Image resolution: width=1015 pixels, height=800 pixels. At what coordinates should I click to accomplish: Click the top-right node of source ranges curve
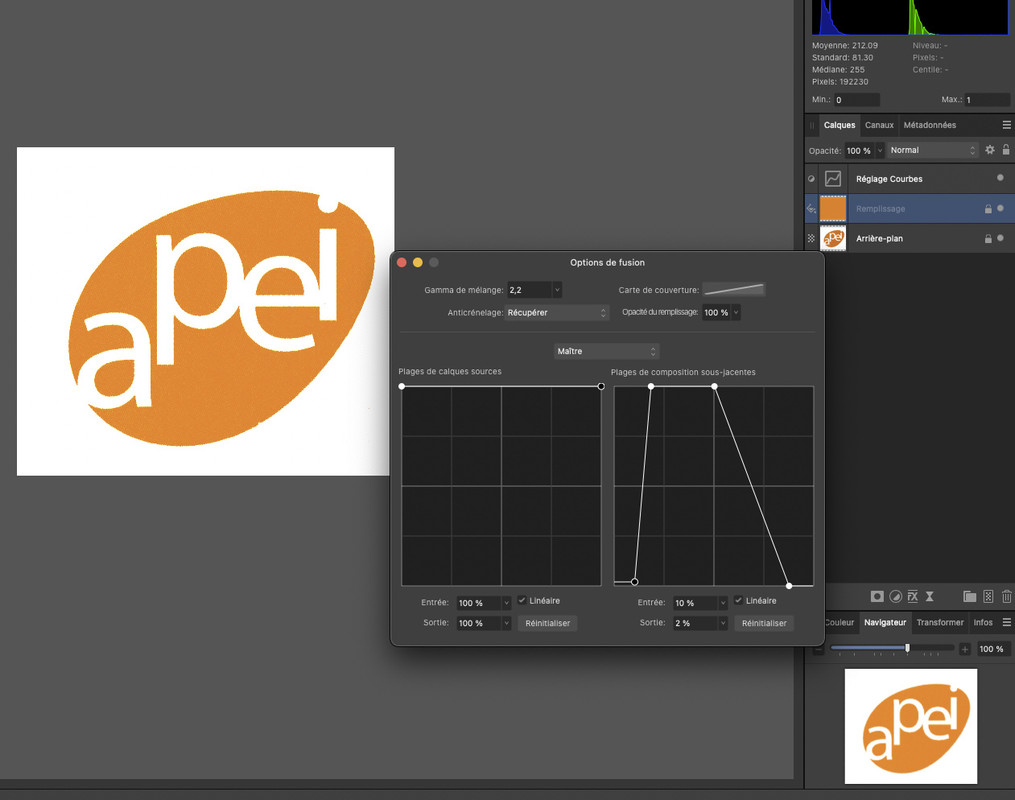click(x=601, y=386)
